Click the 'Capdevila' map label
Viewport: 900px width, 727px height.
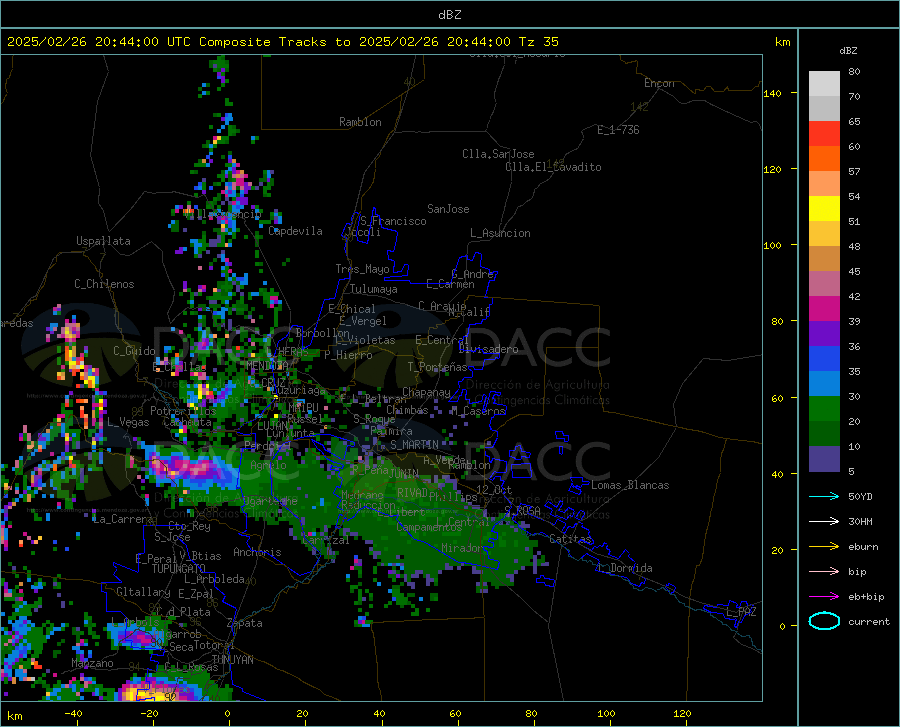tap(295, 231)
